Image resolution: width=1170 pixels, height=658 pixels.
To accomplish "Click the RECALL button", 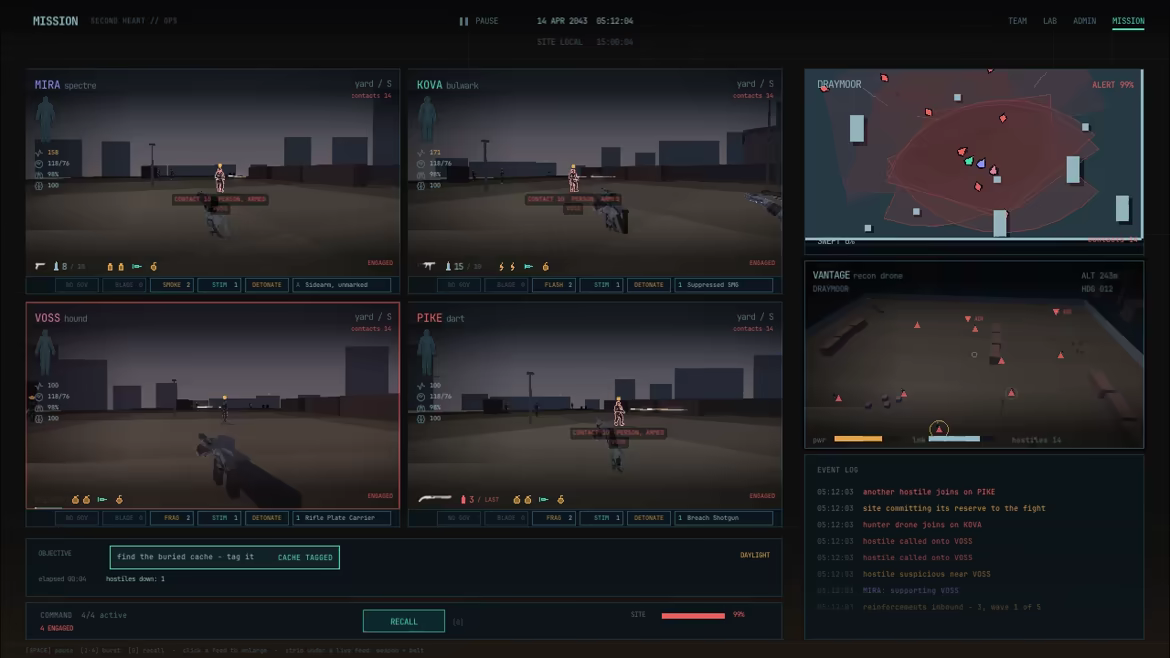I will pyautogui.click(x=404, y=621).
